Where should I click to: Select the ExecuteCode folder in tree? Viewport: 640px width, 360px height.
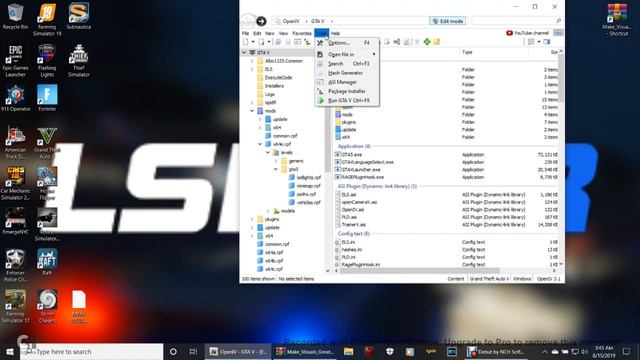coord(278,78)
